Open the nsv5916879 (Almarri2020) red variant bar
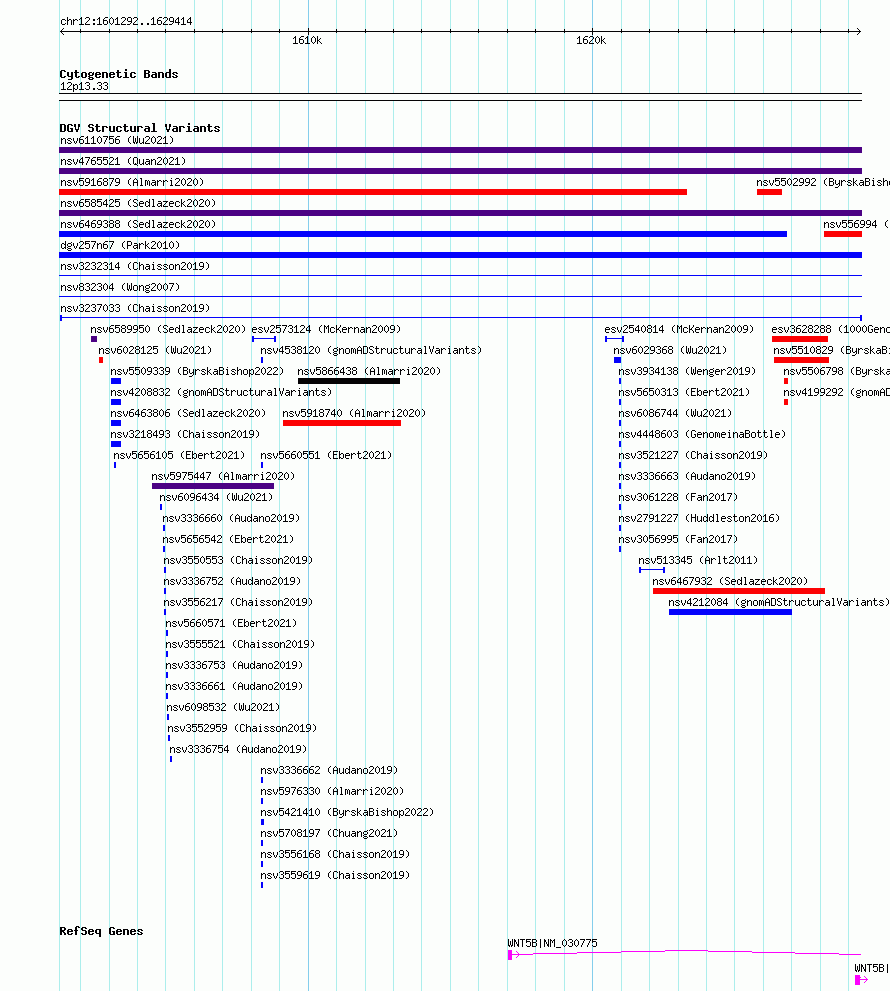 pyautogui.click(x=373, y=192)
